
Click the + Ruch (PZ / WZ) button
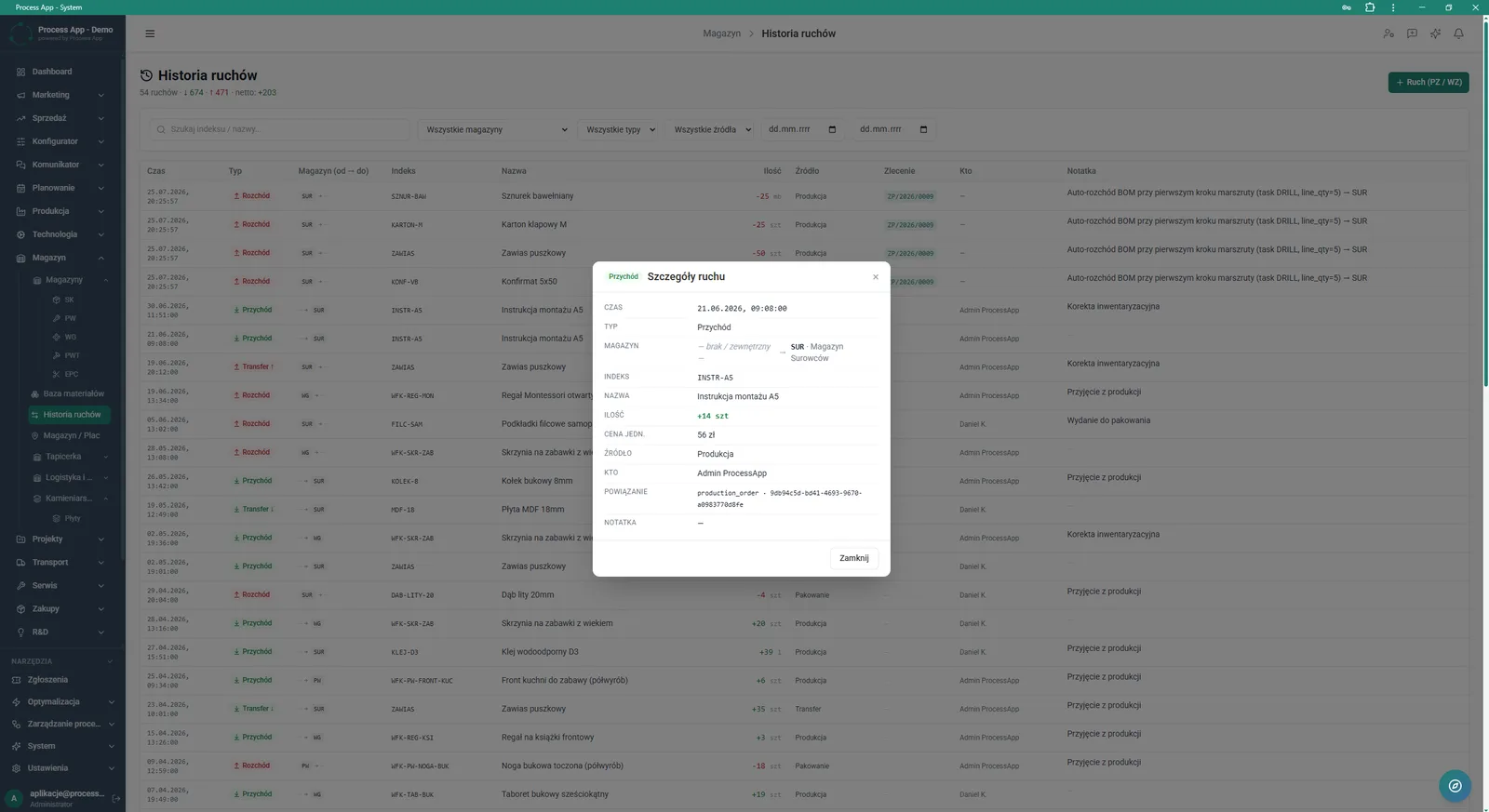pyautogui.click(x=1429, y=83)
